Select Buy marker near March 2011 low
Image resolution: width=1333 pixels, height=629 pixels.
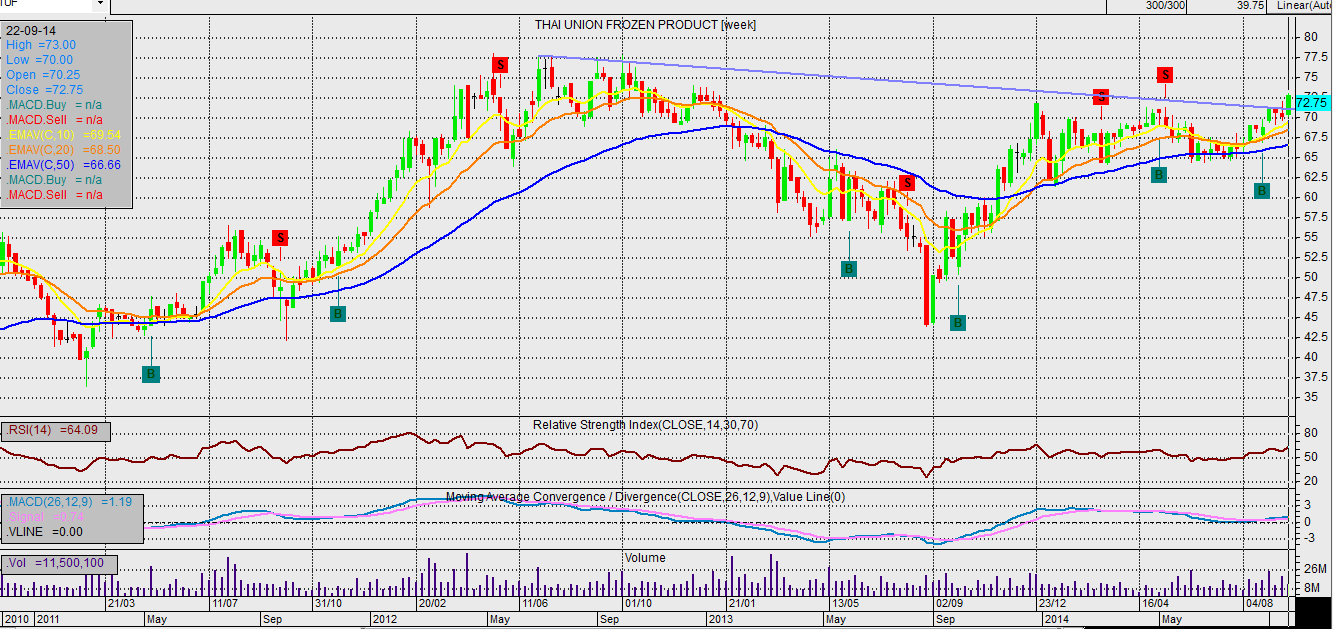click(x=151, y=374)
